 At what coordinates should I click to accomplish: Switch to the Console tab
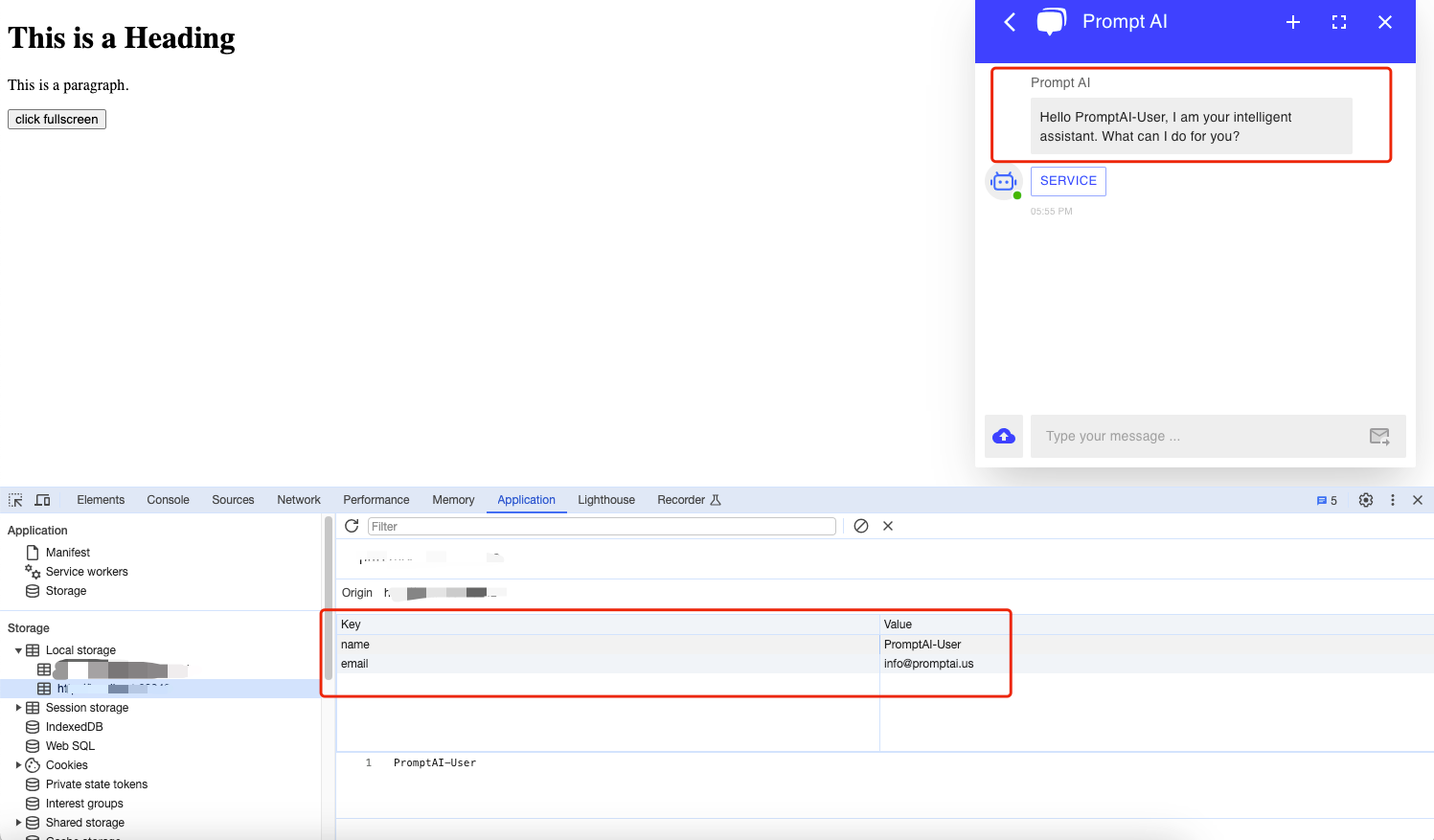pyautogui.click(x=168, y=500)
